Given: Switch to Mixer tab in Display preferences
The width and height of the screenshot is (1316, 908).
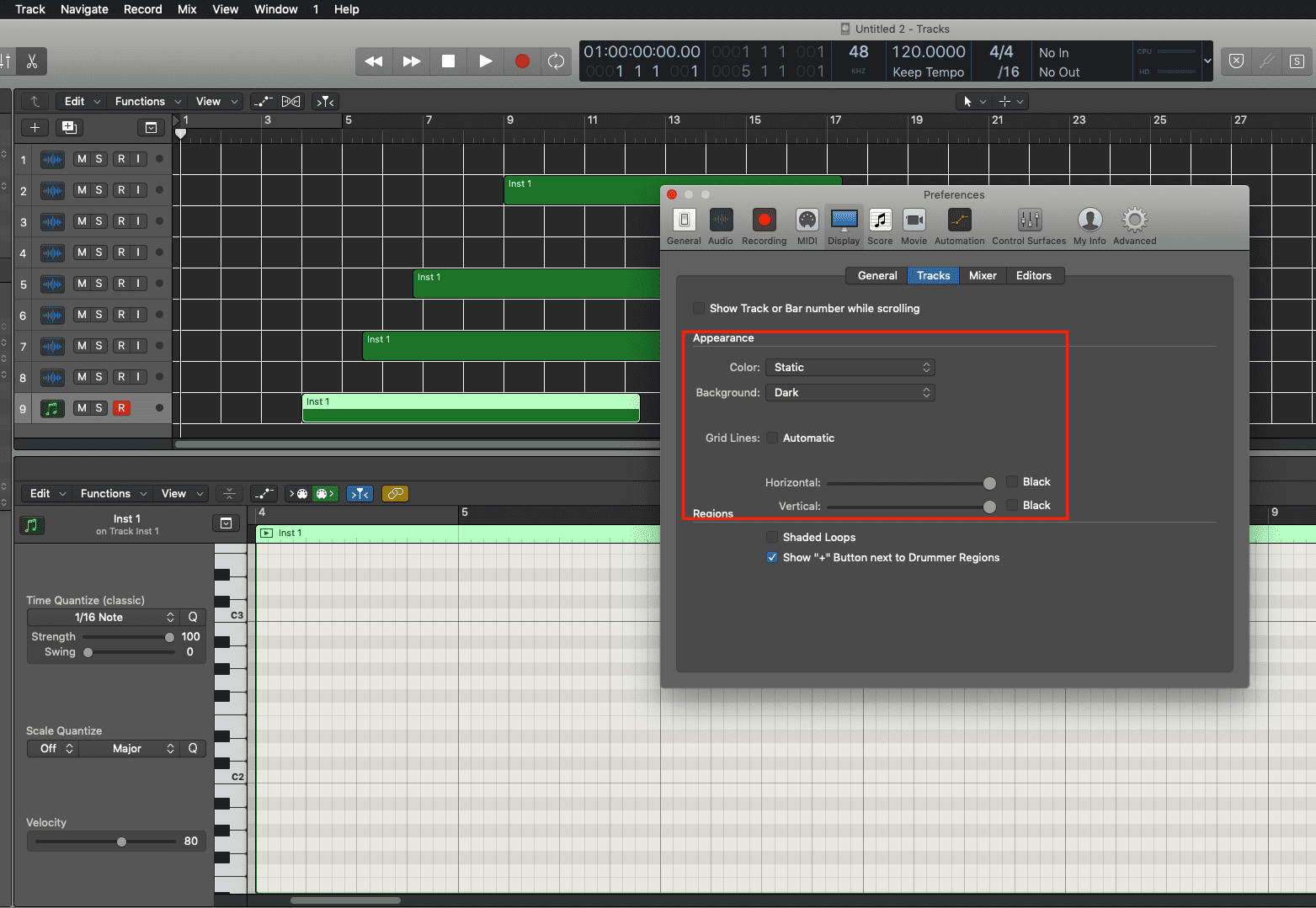Looking at the screenshot, I should click(983, 276).
